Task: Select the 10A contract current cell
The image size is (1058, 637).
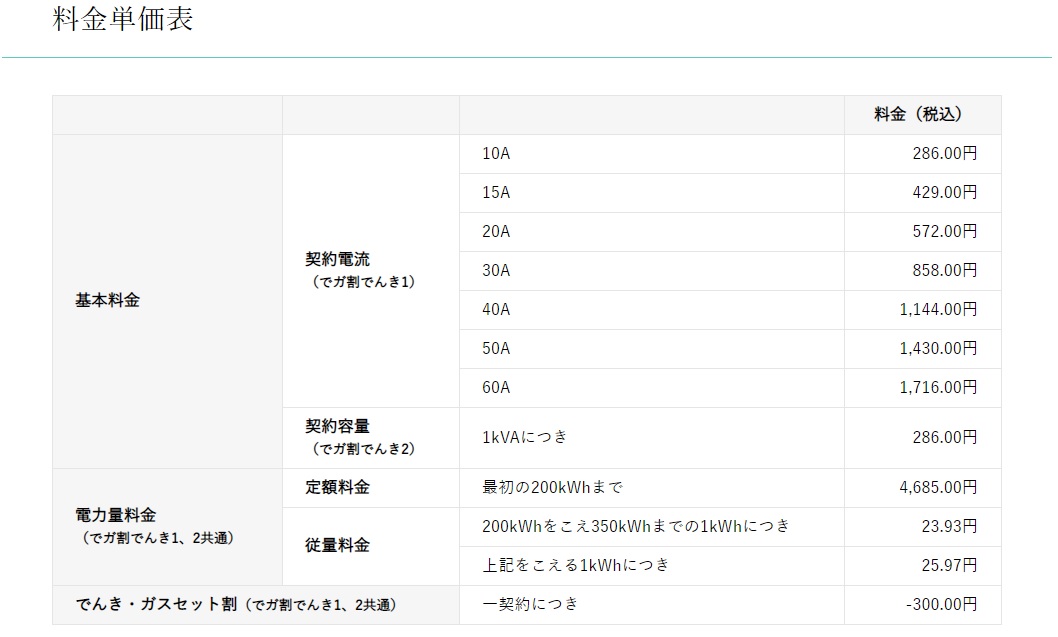Action: click(497, 154)
